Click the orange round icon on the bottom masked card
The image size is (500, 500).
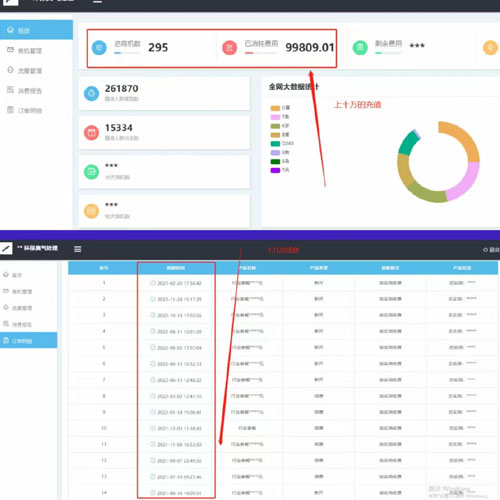point(91,211)
